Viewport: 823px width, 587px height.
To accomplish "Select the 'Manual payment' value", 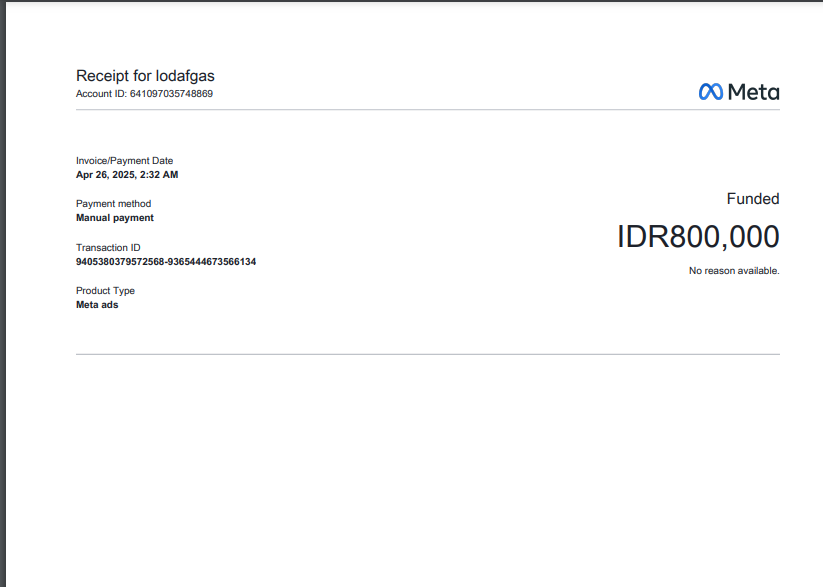I will [115, 218].
